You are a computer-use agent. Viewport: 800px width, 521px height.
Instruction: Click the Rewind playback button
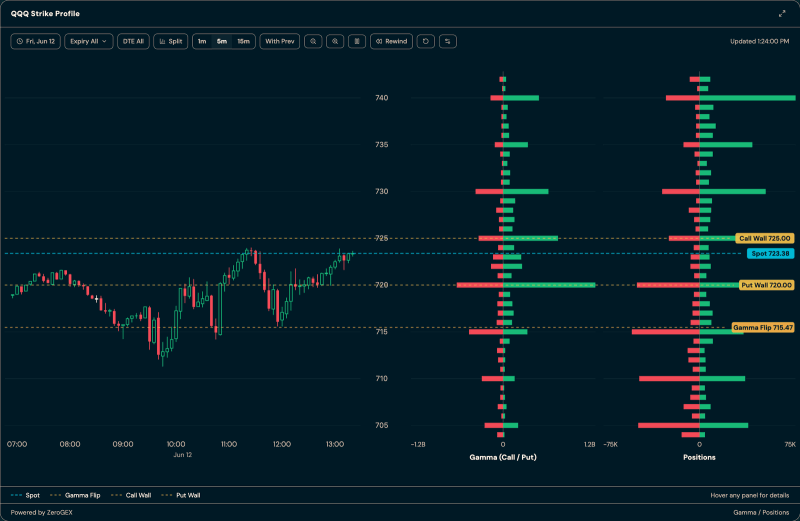[x=391, y=41]
